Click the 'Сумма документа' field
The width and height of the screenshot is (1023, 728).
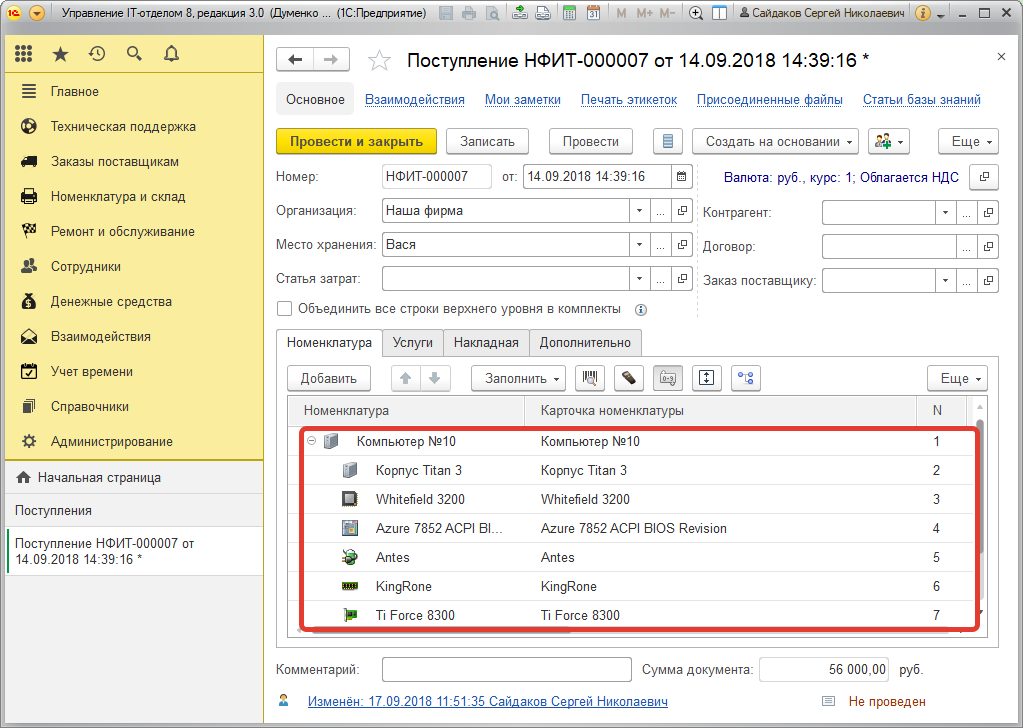coord(824,669)
